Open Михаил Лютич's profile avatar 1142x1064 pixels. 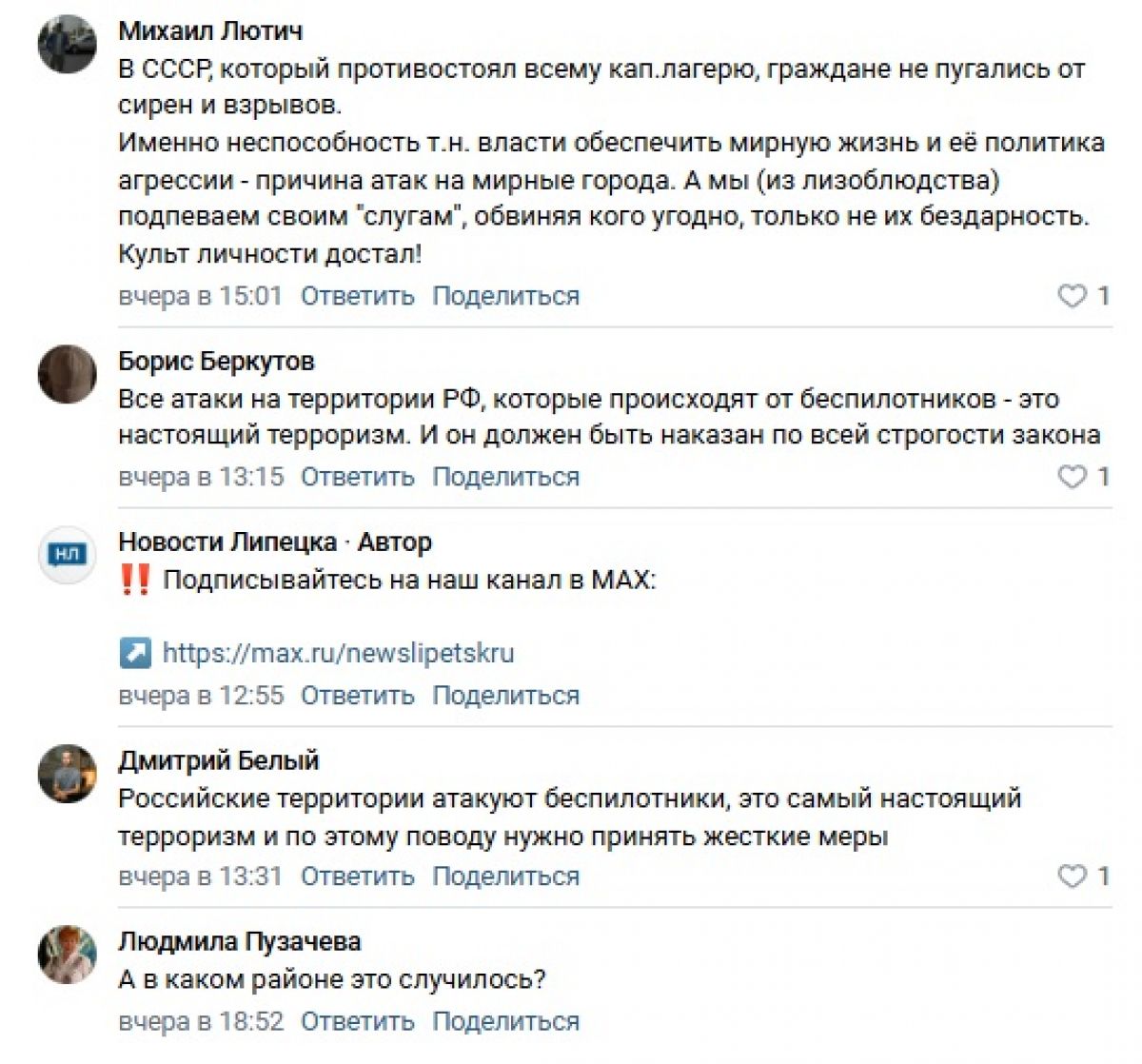[67, 44]
